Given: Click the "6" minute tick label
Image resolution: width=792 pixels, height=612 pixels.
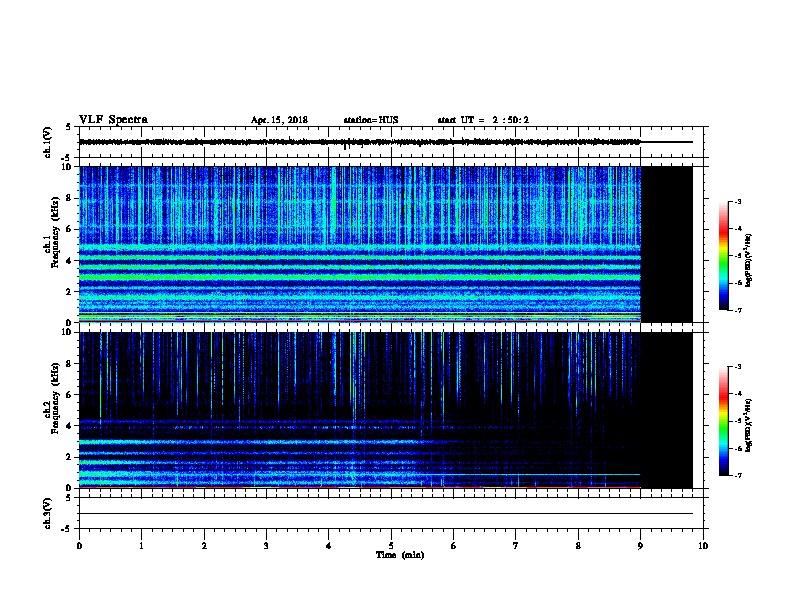Looking at the screenshot, I should tap(453, 546).
